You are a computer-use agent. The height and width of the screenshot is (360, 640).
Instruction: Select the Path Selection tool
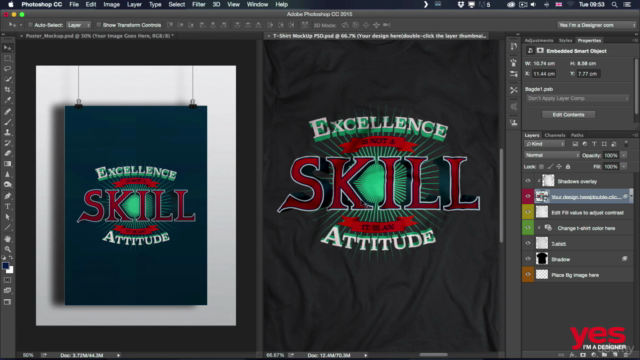(7, 217)
